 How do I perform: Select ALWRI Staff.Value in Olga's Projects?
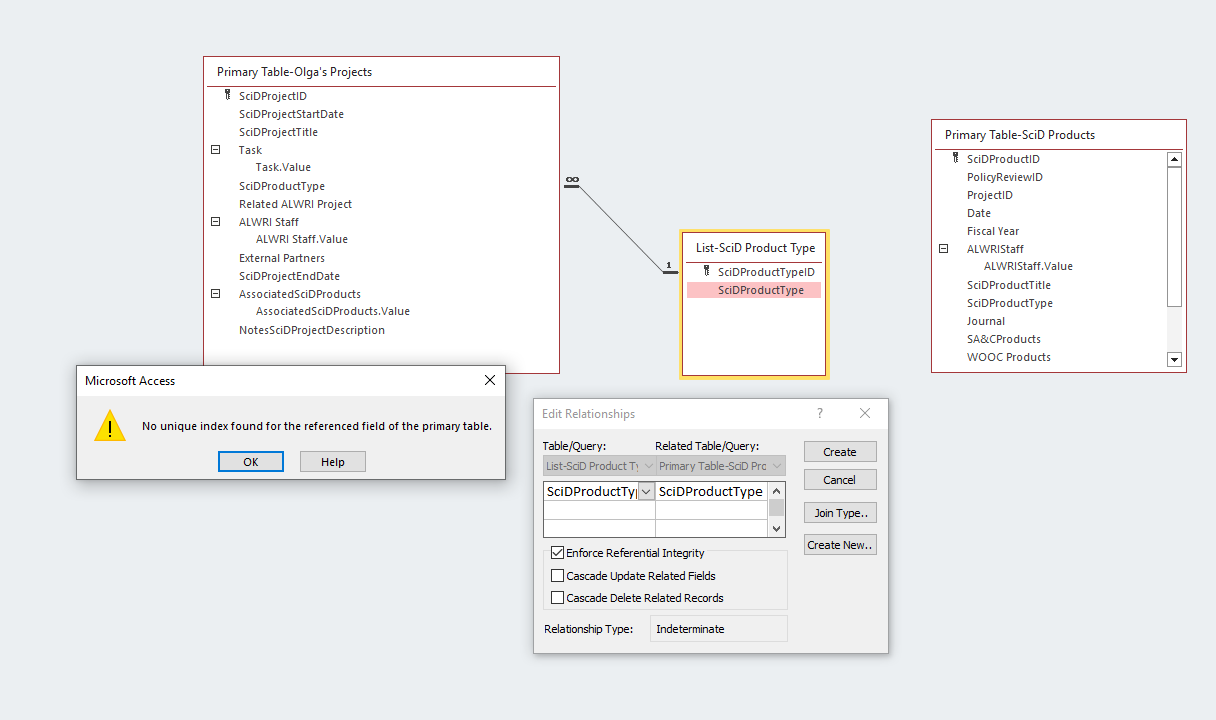click(302, 240)
